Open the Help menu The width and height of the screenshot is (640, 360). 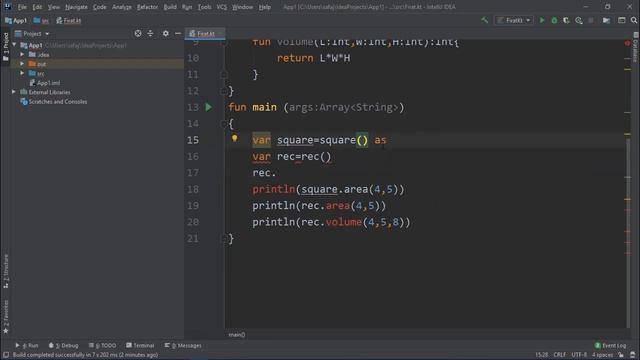[x=264, y=7]
